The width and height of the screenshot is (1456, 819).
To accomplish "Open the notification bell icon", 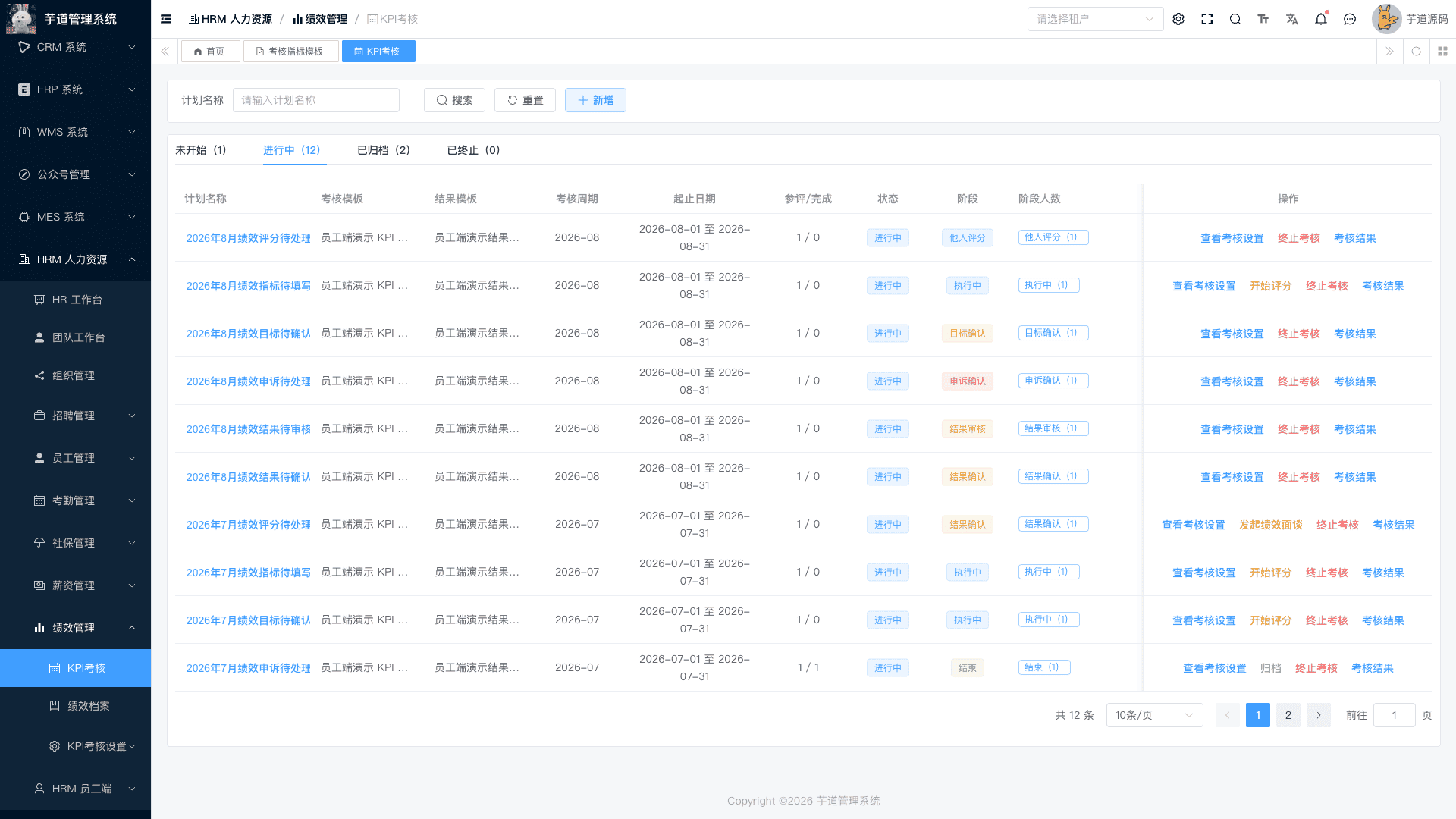I will click(x=1321, y=19).
